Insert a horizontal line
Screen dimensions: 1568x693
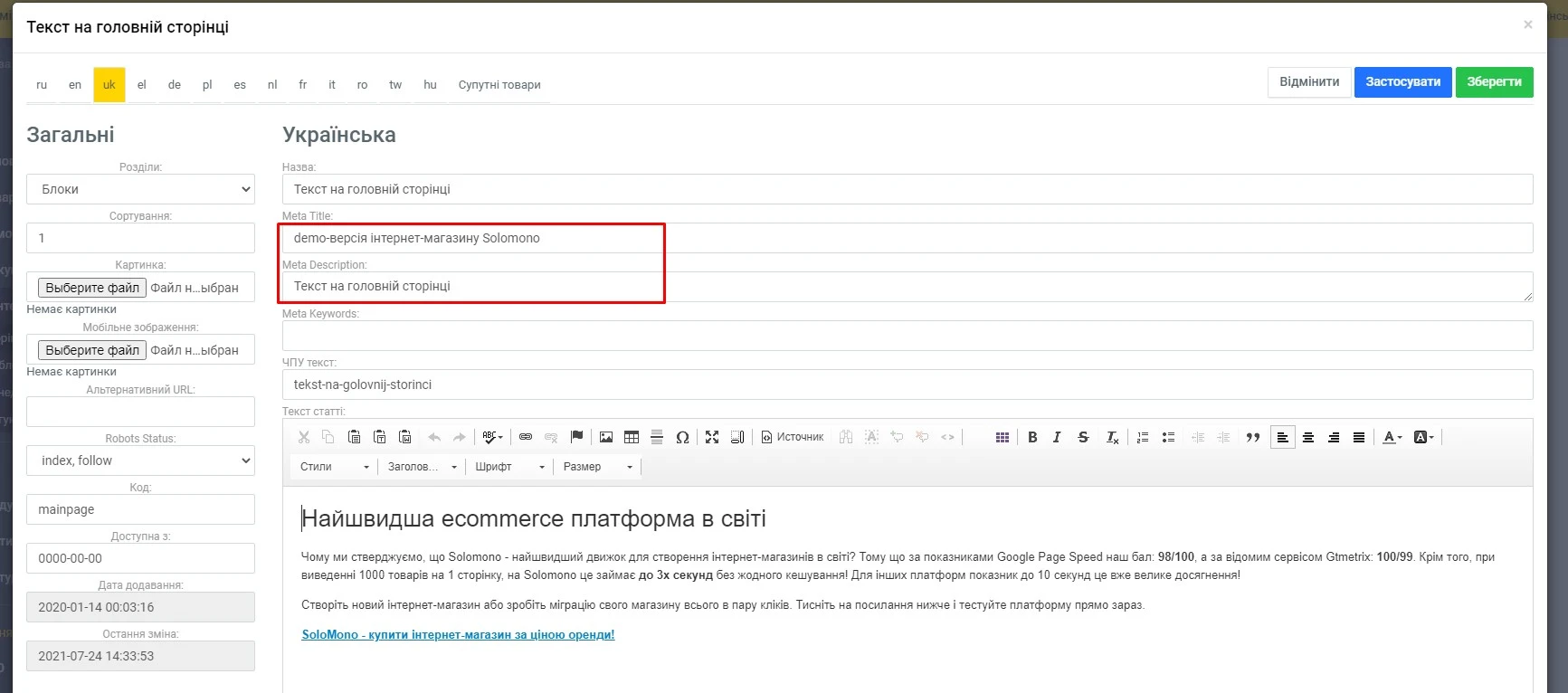tap(657, 437)
